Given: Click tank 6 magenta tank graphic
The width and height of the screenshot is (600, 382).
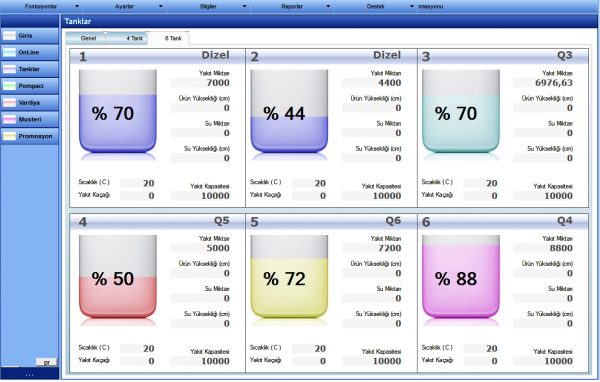Looking at the screenshot, I should point(461,277).
